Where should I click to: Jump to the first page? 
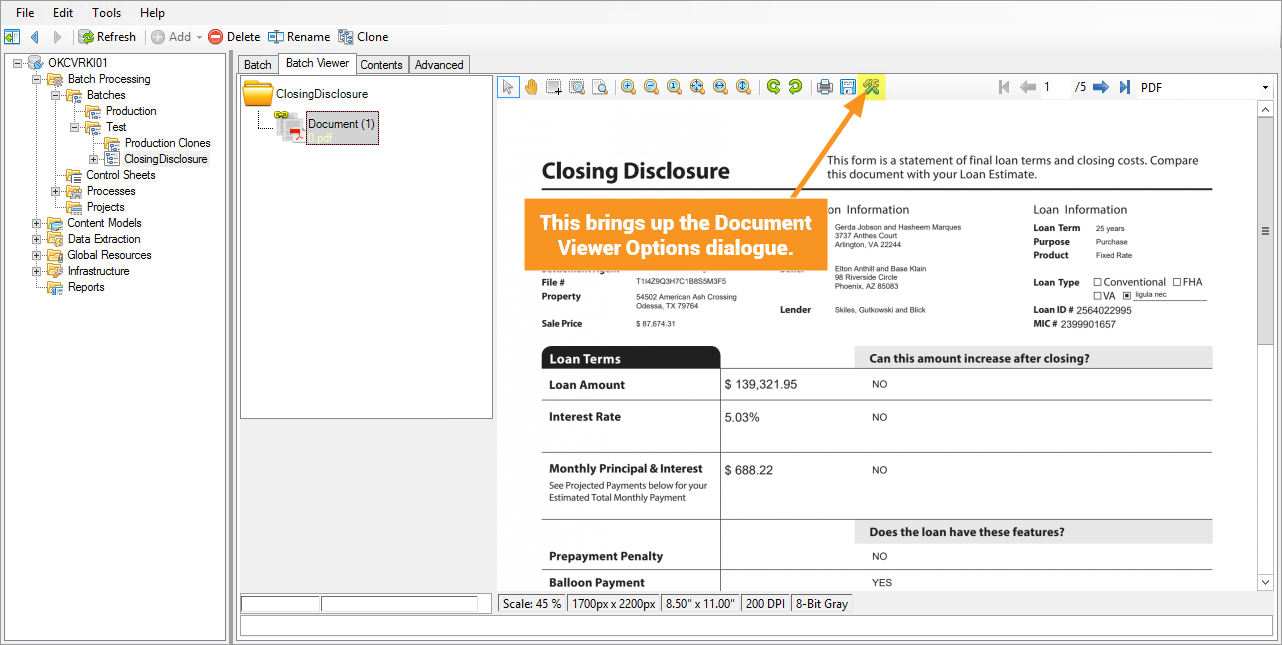pos(1005,87)
